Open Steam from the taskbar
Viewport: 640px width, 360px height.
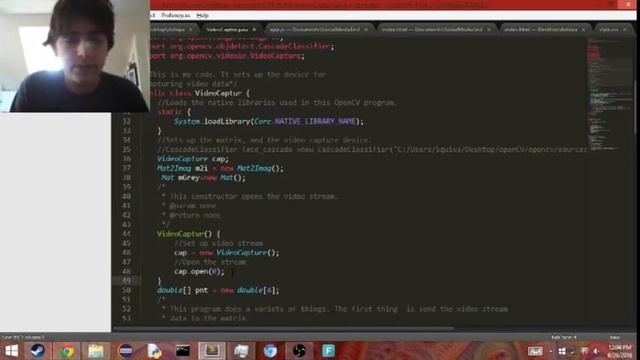pos(38,351)
